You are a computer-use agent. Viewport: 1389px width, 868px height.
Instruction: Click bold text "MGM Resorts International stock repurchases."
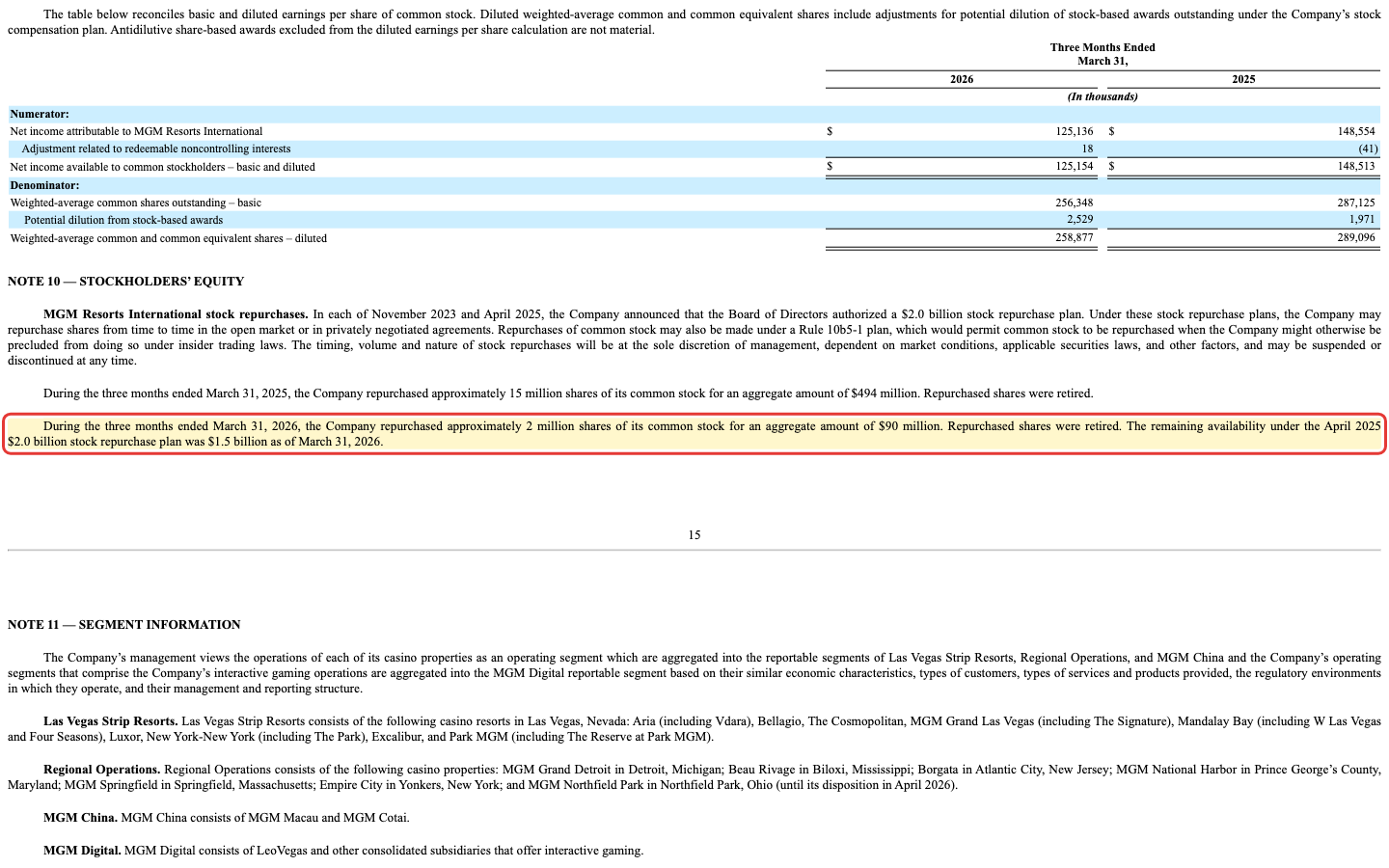[176, 314]
